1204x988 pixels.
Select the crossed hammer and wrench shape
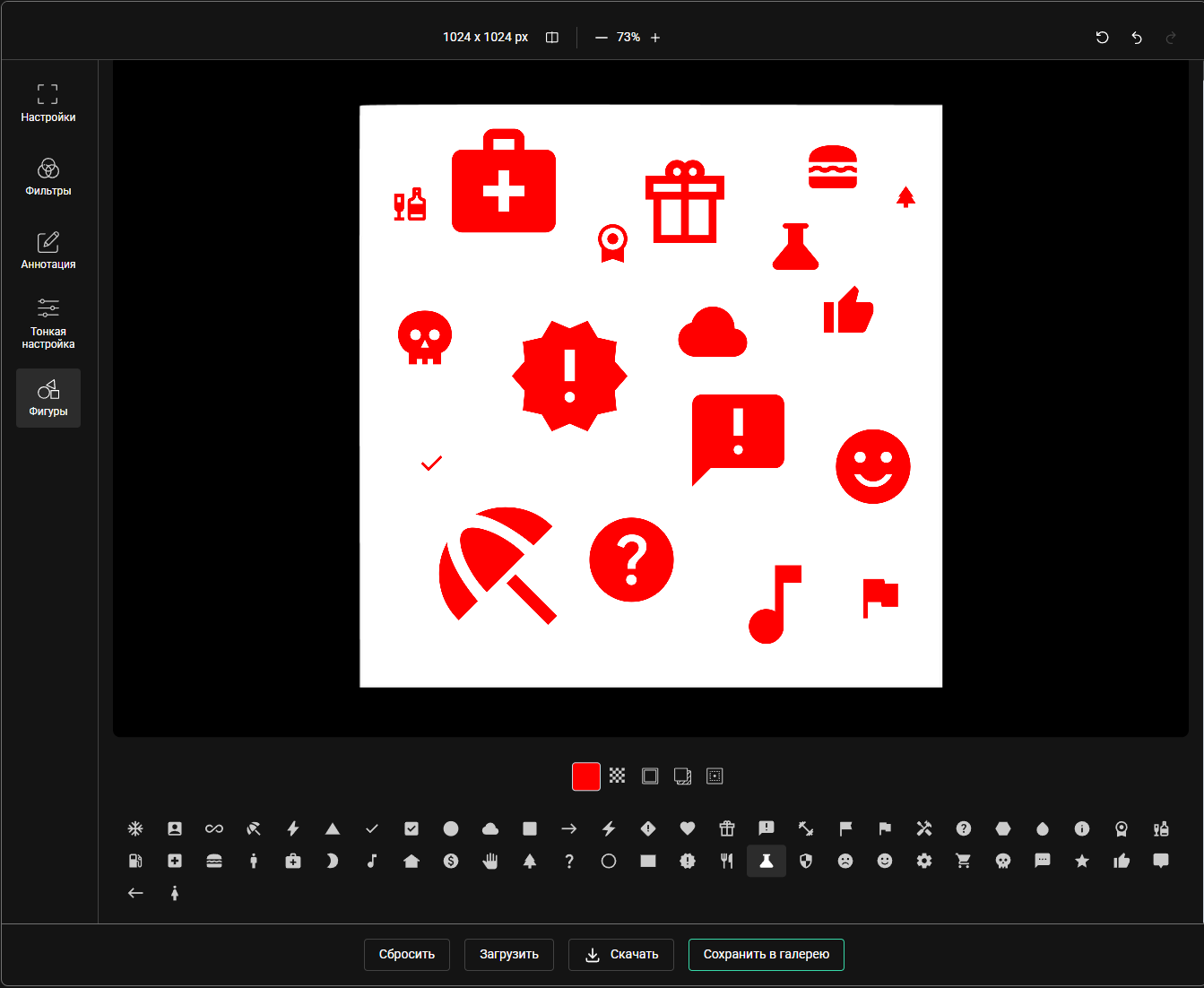coord(924,828)
